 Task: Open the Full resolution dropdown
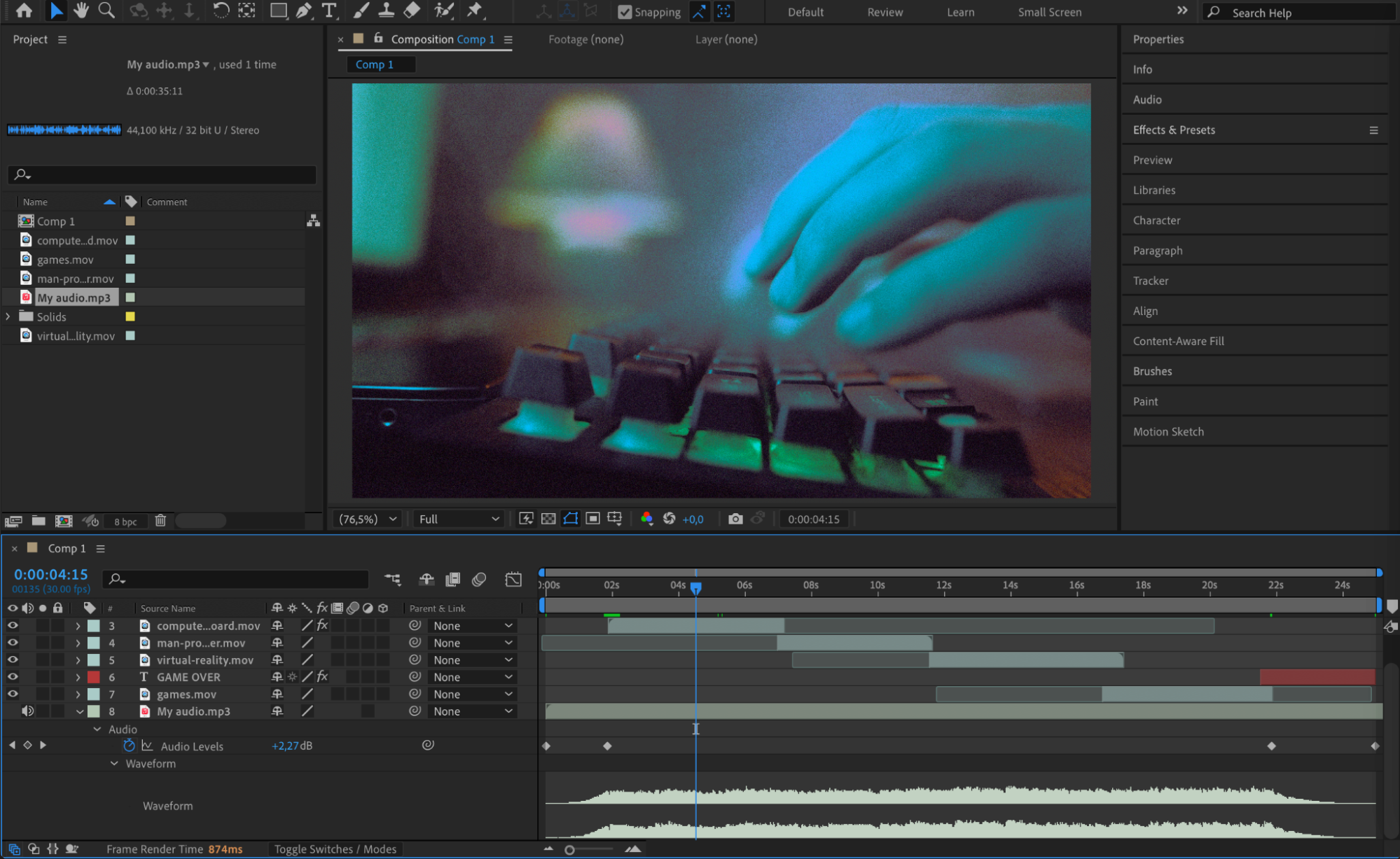[x=459, y=519]
